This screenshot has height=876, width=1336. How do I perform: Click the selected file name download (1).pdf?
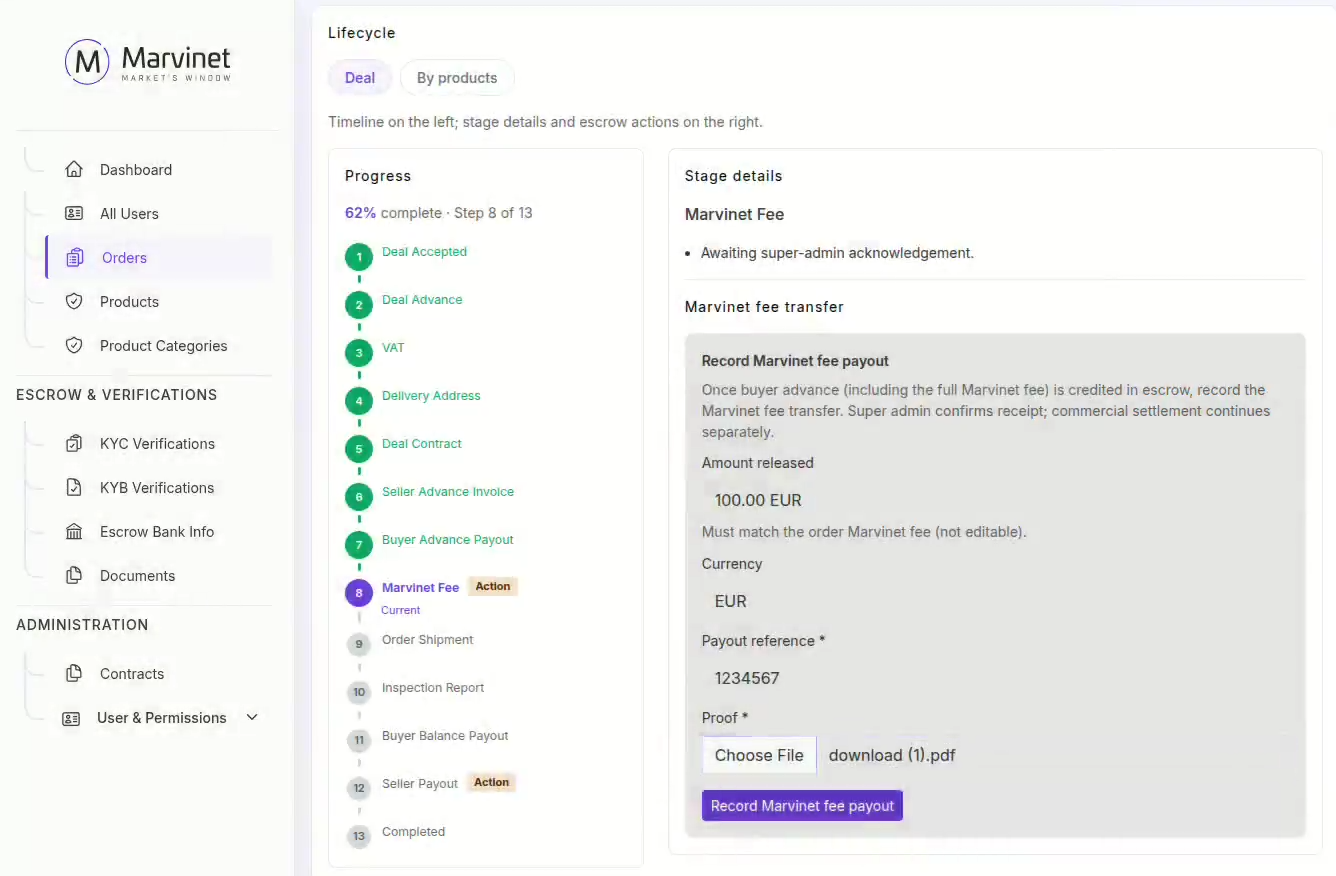coord(892,755)
